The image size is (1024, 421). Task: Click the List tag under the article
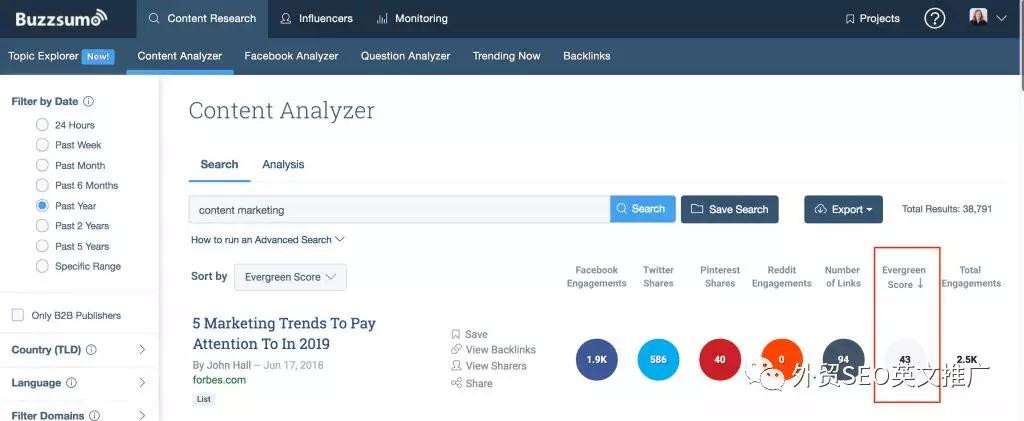pos(204,399)
